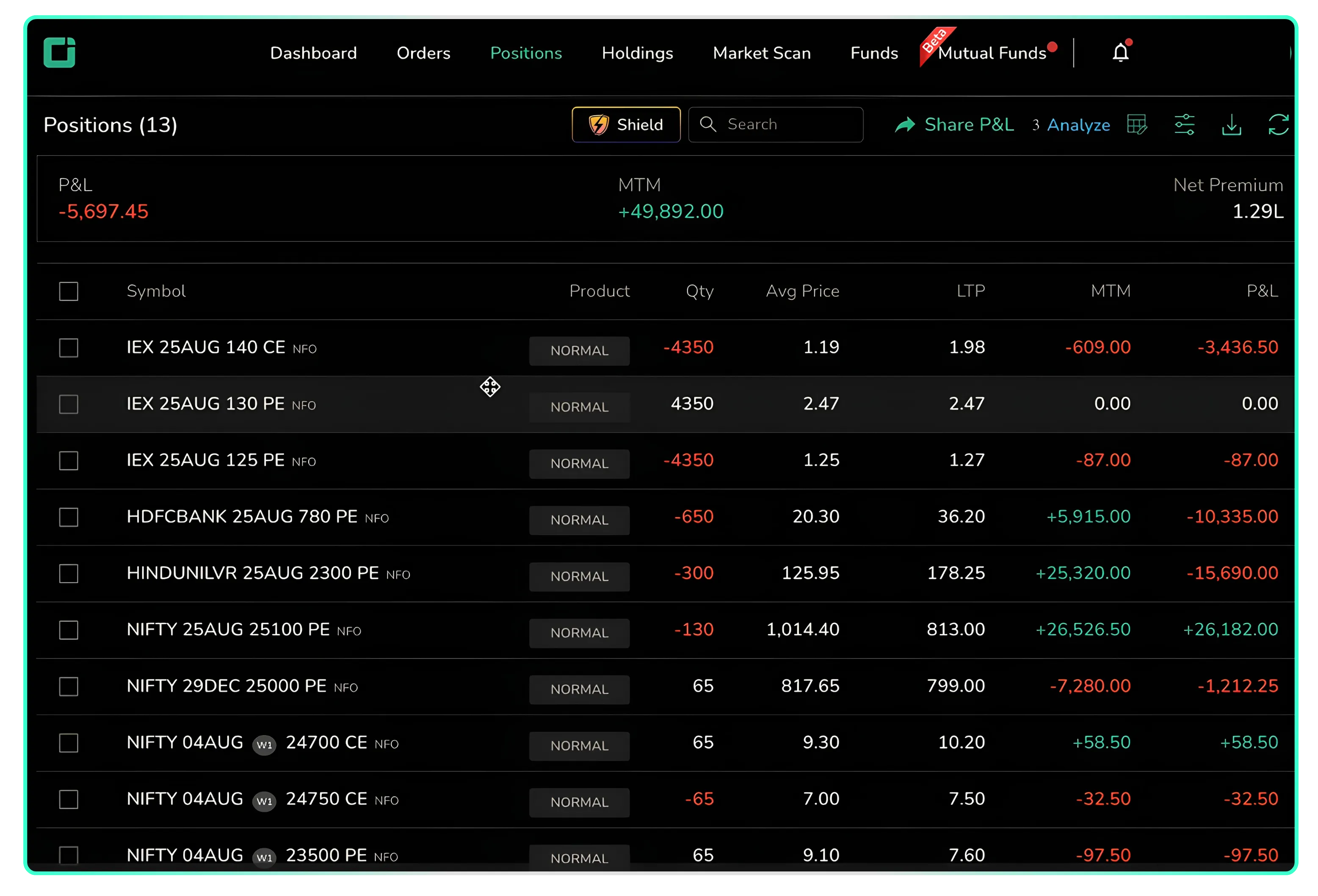Click the "HDFCBANK 25AUG 780 PE" symbol
The height and width of the screenshot is (896, 1318).
tap(242, 516)
